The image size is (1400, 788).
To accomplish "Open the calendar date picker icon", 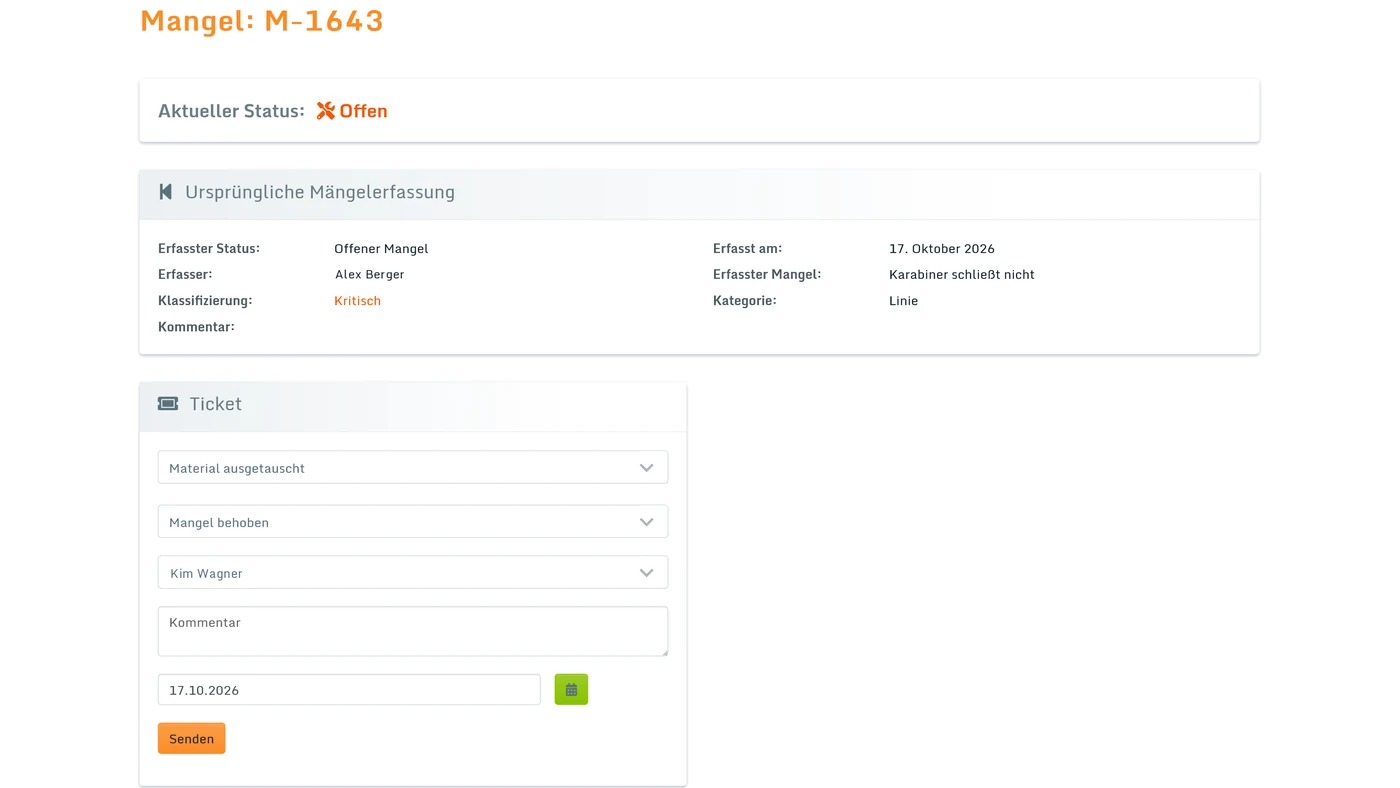I will (571, 689).
